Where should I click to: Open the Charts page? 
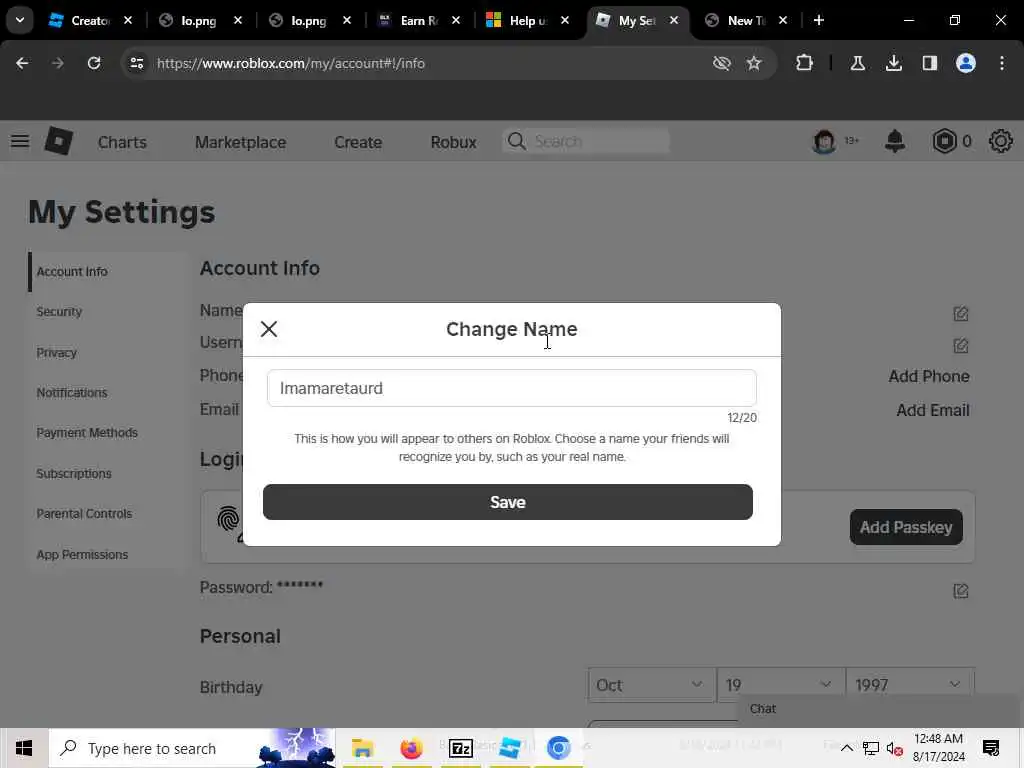(x=122, y=142)
